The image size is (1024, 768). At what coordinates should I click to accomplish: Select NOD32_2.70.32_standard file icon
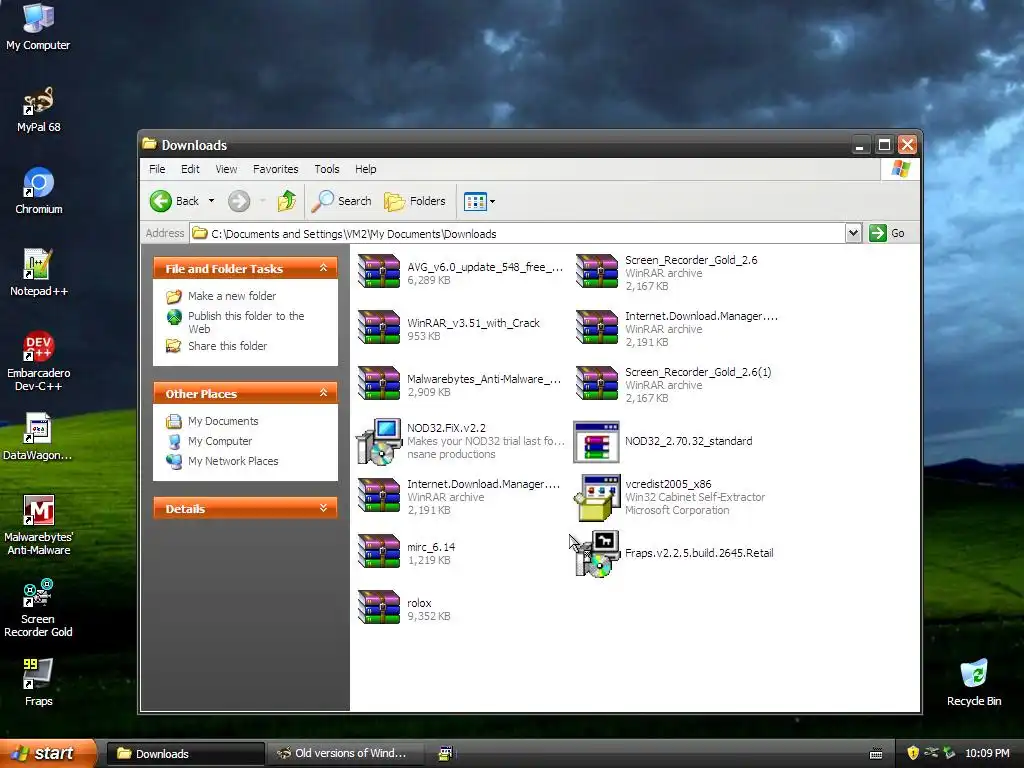(x=596, y=441)
